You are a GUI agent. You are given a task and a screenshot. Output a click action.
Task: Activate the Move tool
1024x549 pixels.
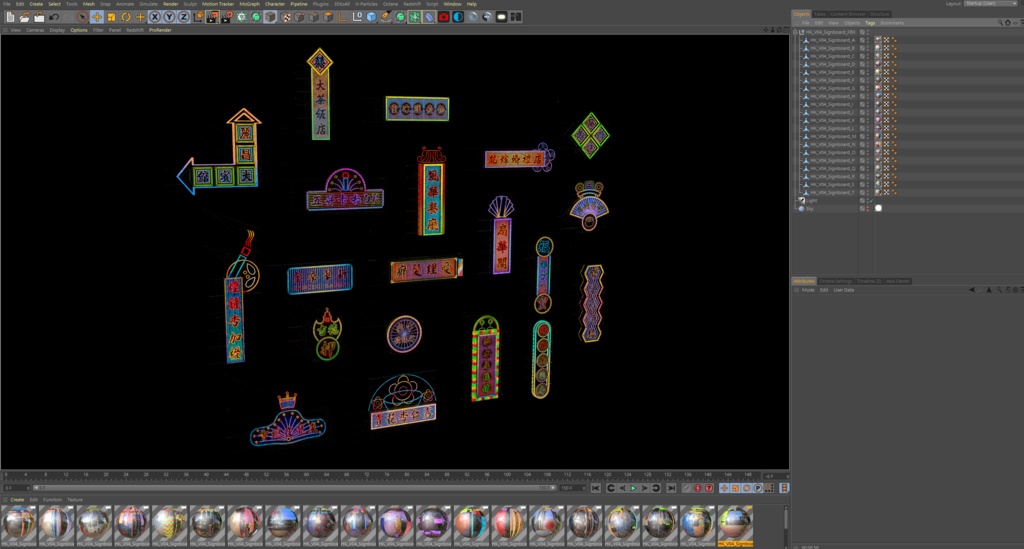[x=97, y=17]
